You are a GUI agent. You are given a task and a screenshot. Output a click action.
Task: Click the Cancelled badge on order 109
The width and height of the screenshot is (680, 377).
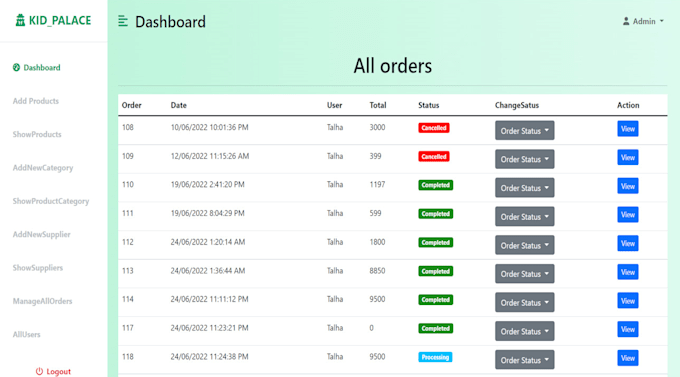(434, 156)
